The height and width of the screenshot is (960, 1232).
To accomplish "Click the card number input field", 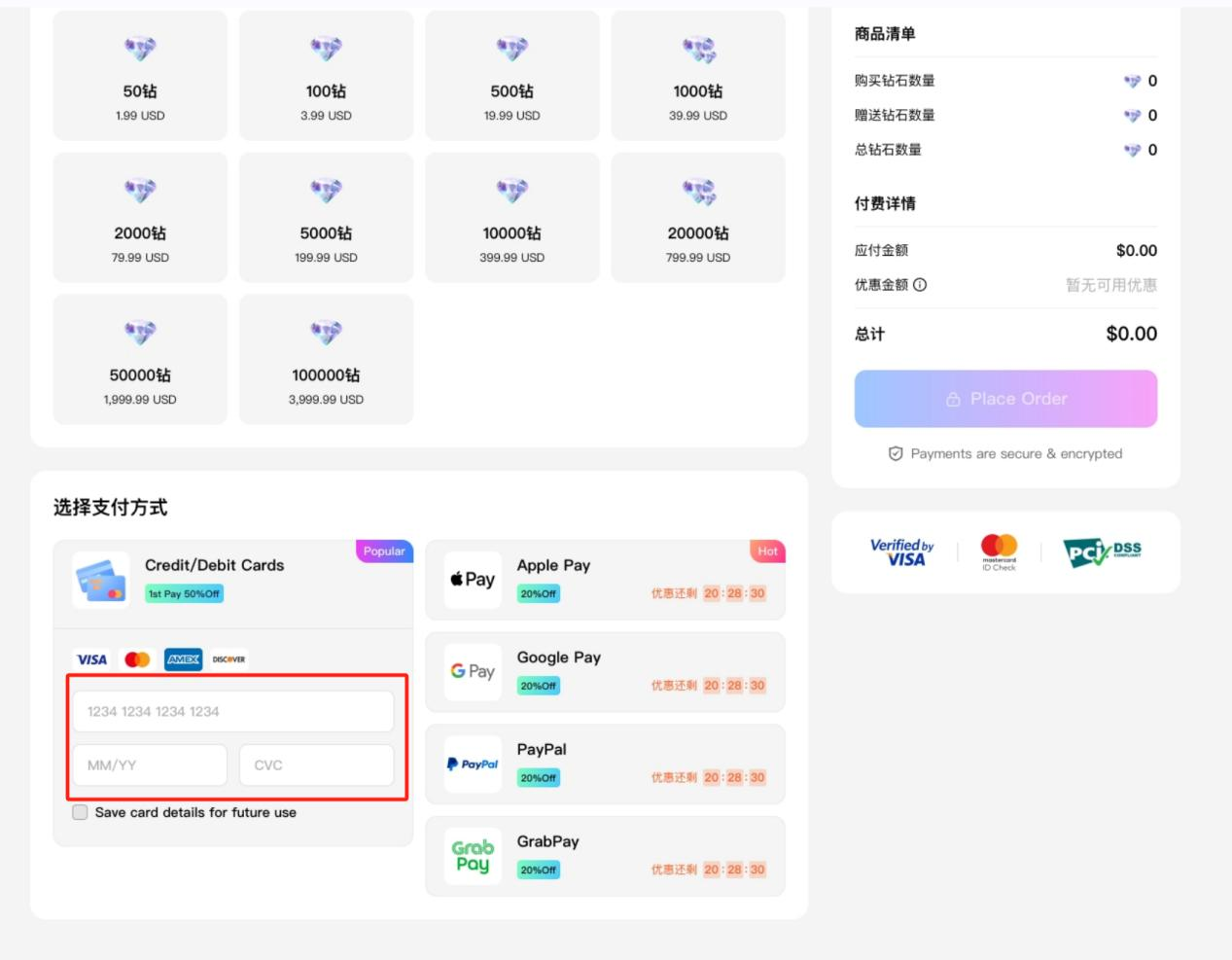I will point(233,712).
